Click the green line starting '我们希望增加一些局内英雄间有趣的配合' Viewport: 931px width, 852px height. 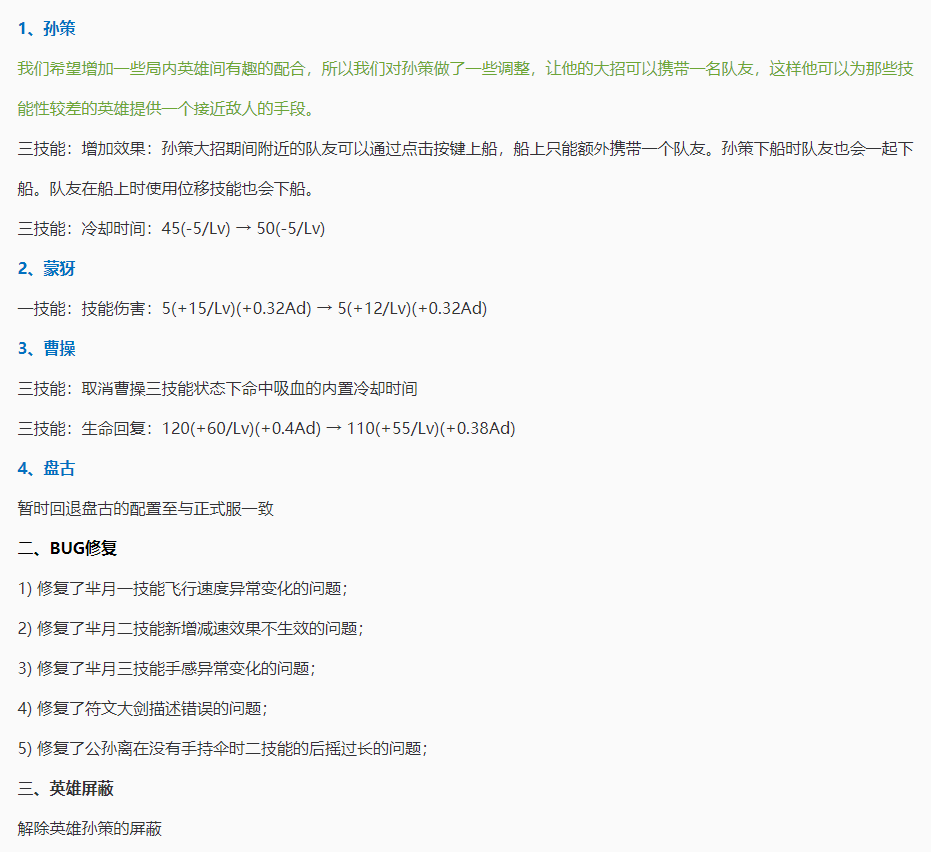[466, 69]
